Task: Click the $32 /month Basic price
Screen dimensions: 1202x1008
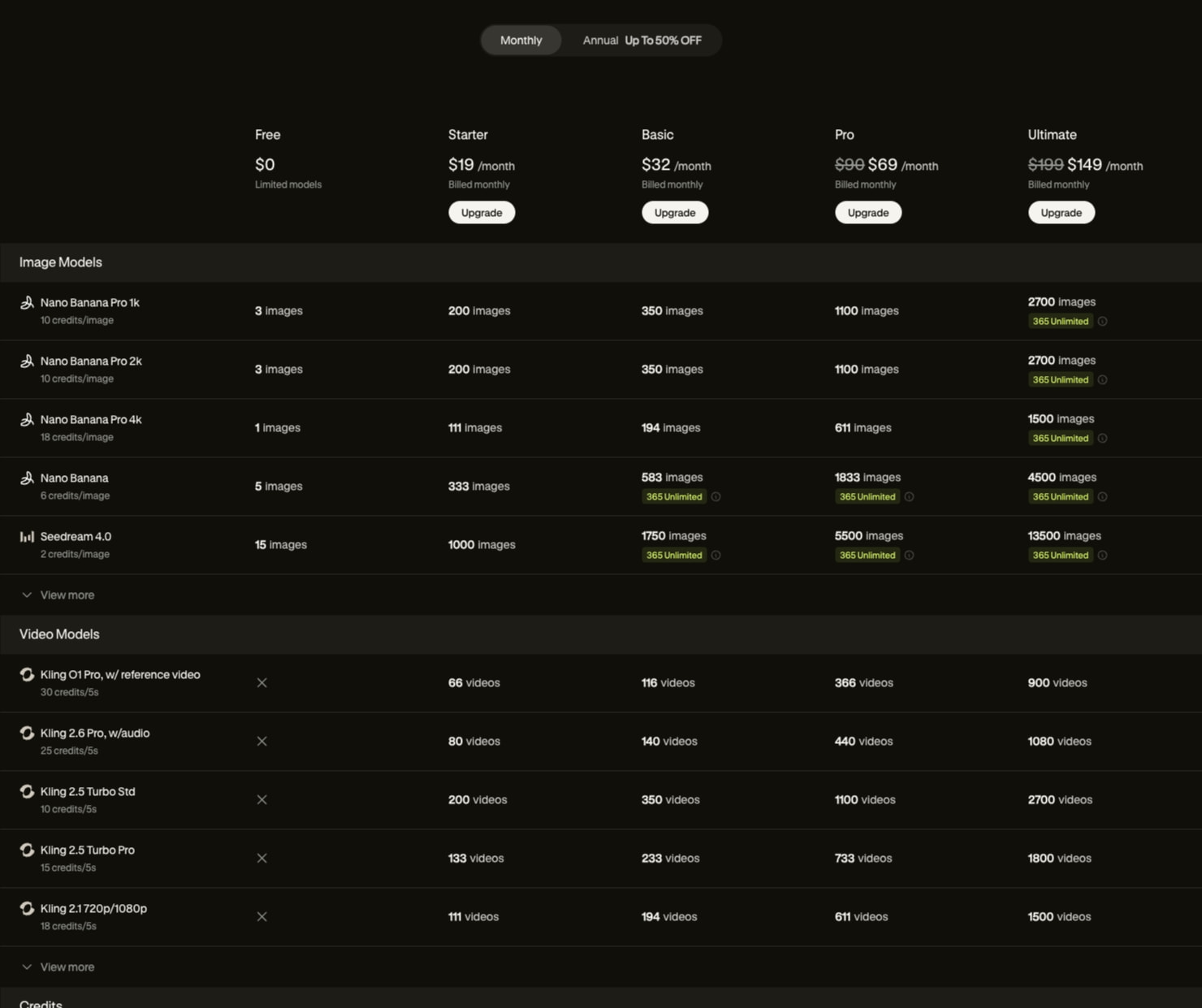Action: coord(677,165)
